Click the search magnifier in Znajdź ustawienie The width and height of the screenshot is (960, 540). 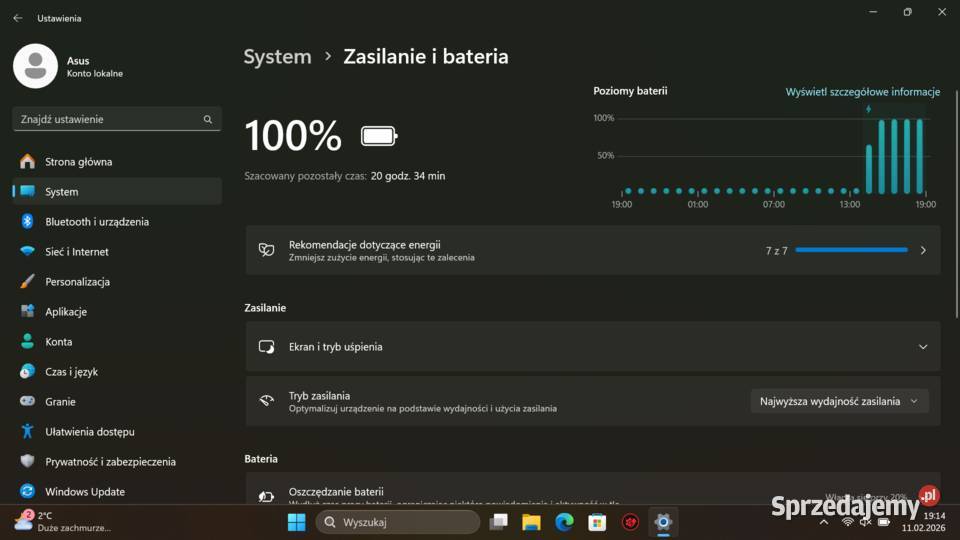point(208,119)
